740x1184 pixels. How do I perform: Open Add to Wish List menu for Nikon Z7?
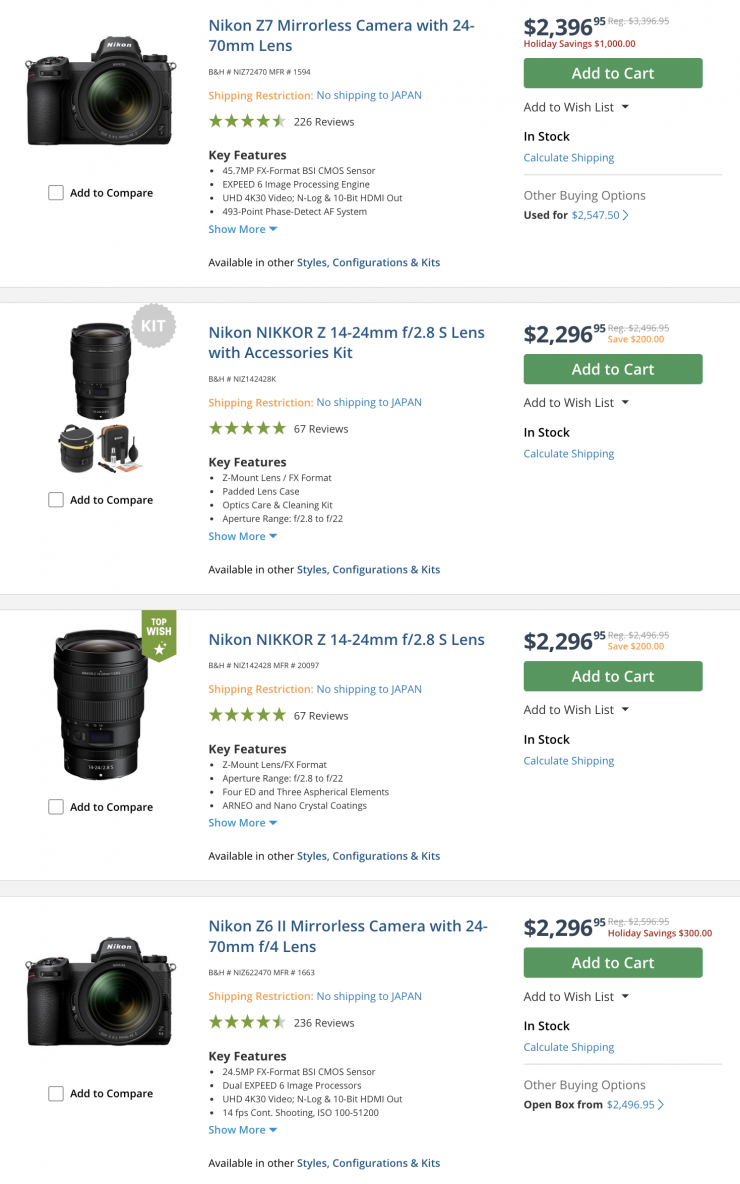tap(576, 107)
